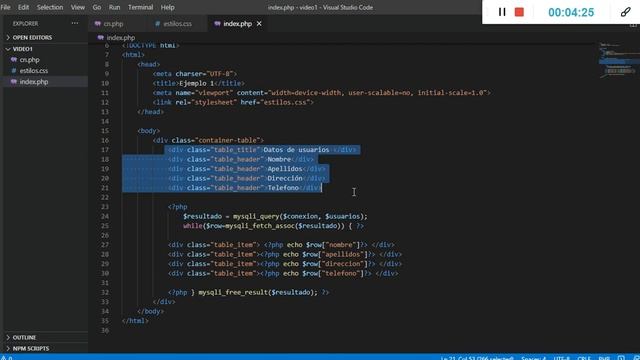Switch to the estilos.css tab
The image size is (640, 360).
click(177, 24)
